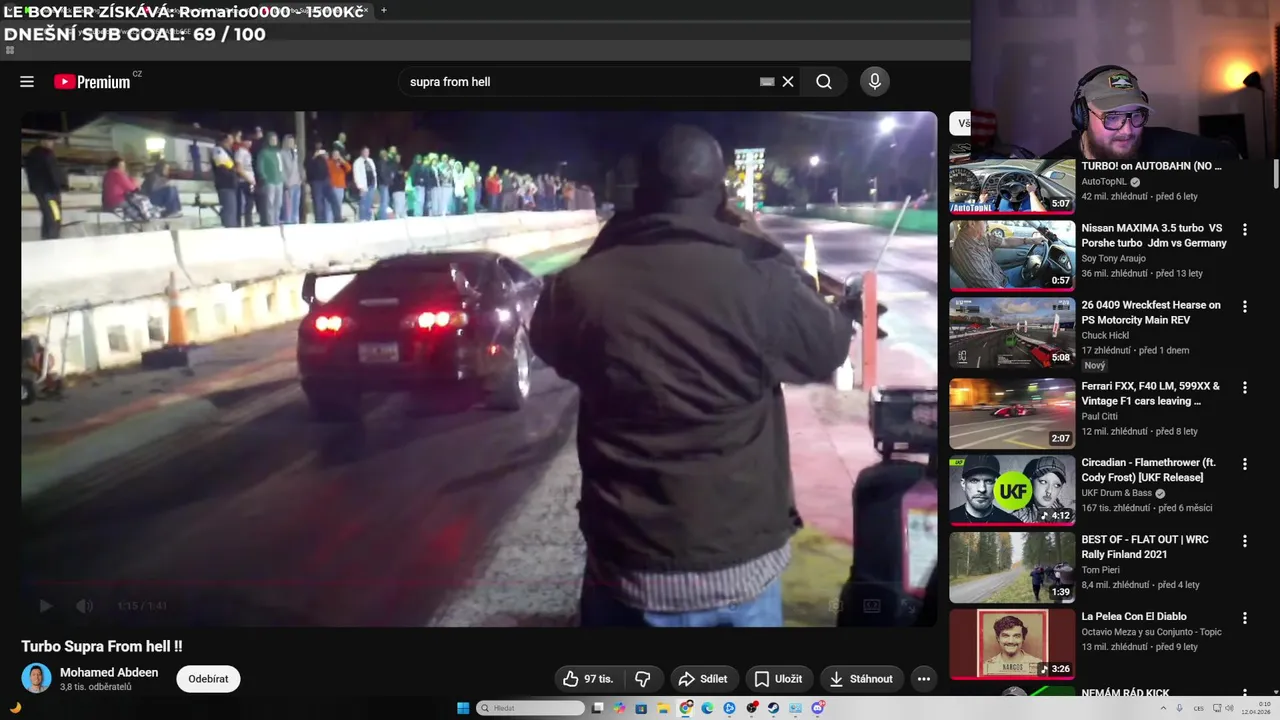Open more actions menu under video
The image size is (1280, 720).
pos(924,679)
